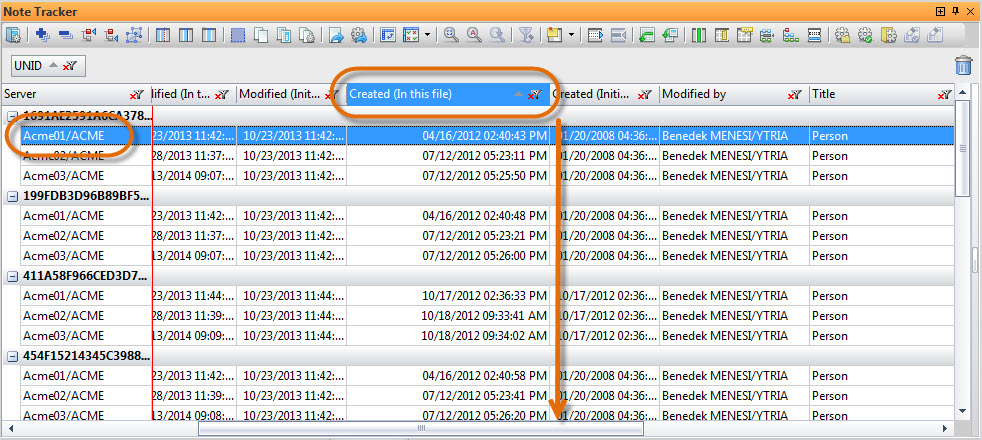Click the Expand All blue plus icon
Screen dimensions: 982x440
click(42, 35)
